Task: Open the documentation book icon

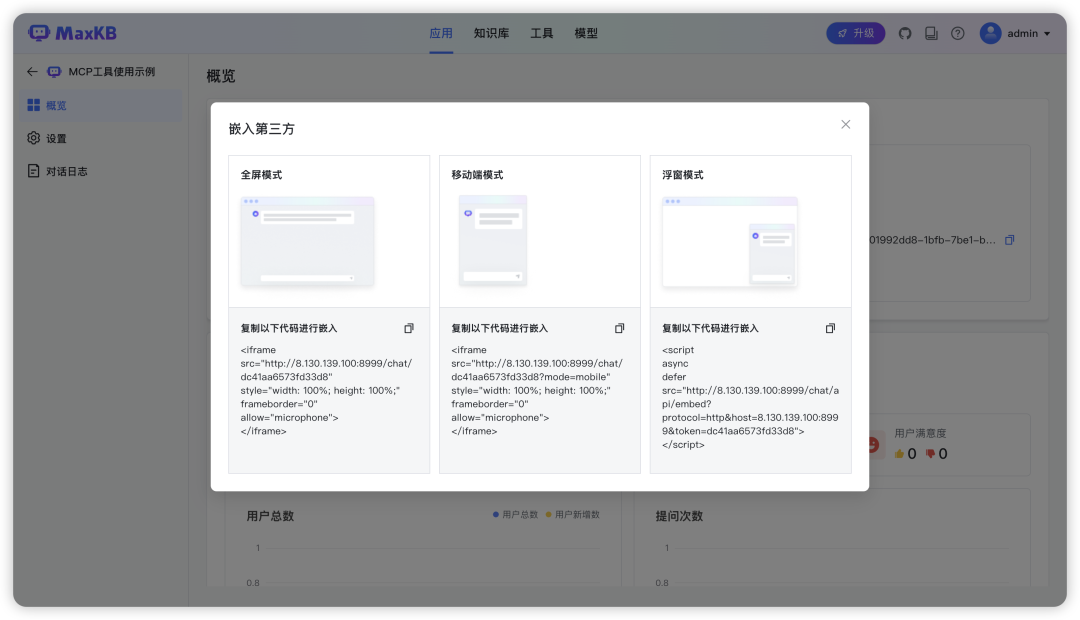Action: coord(931,33)
